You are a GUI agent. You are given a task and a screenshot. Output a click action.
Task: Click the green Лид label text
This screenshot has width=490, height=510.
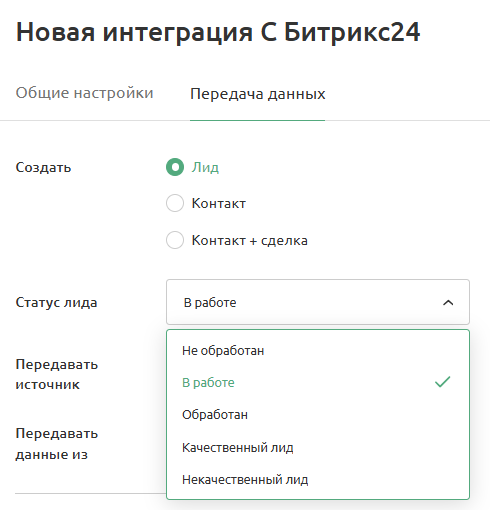coord(205,167)
